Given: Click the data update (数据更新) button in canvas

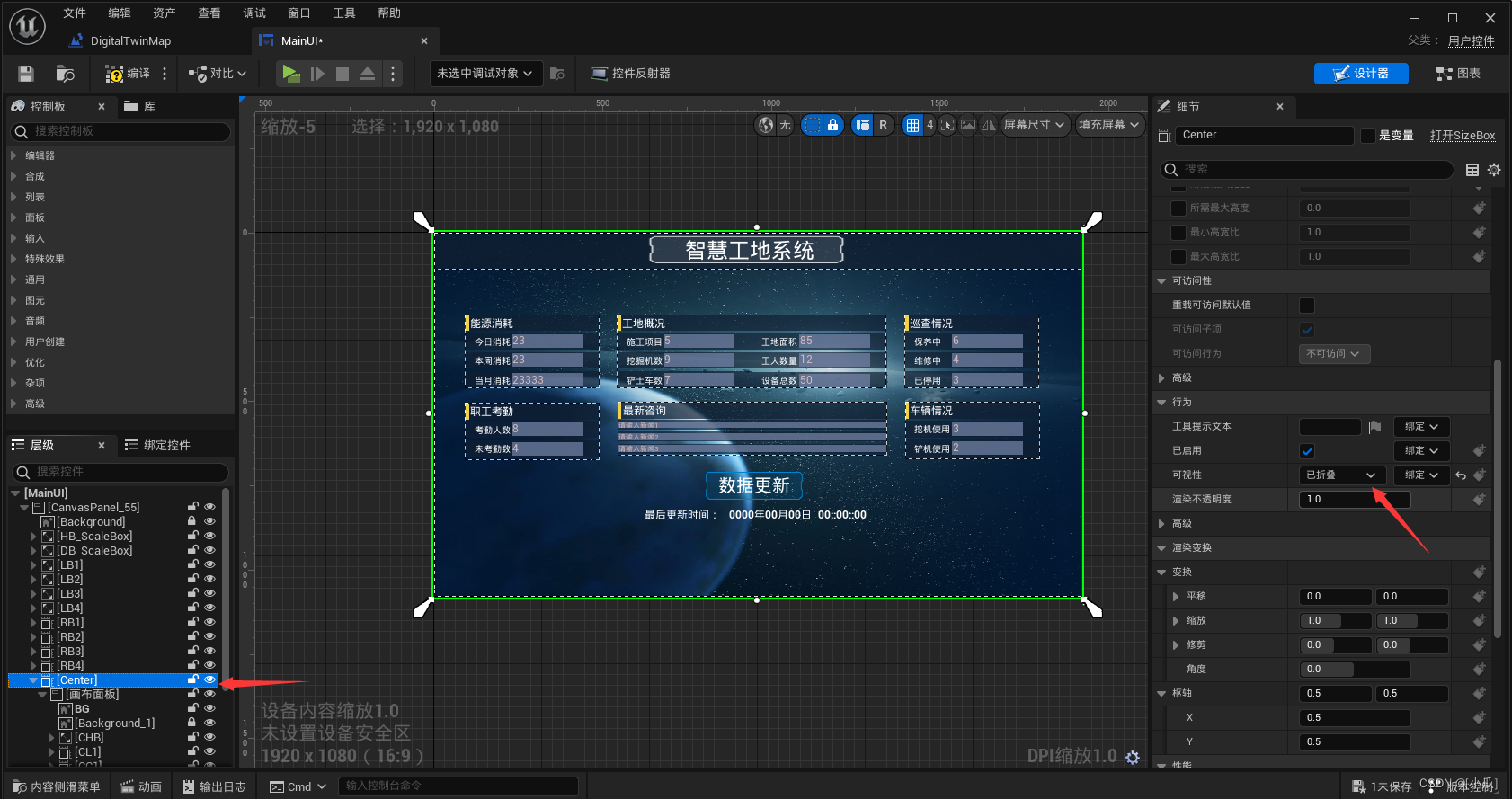Looking at the screenshot, I should [753, 486].
